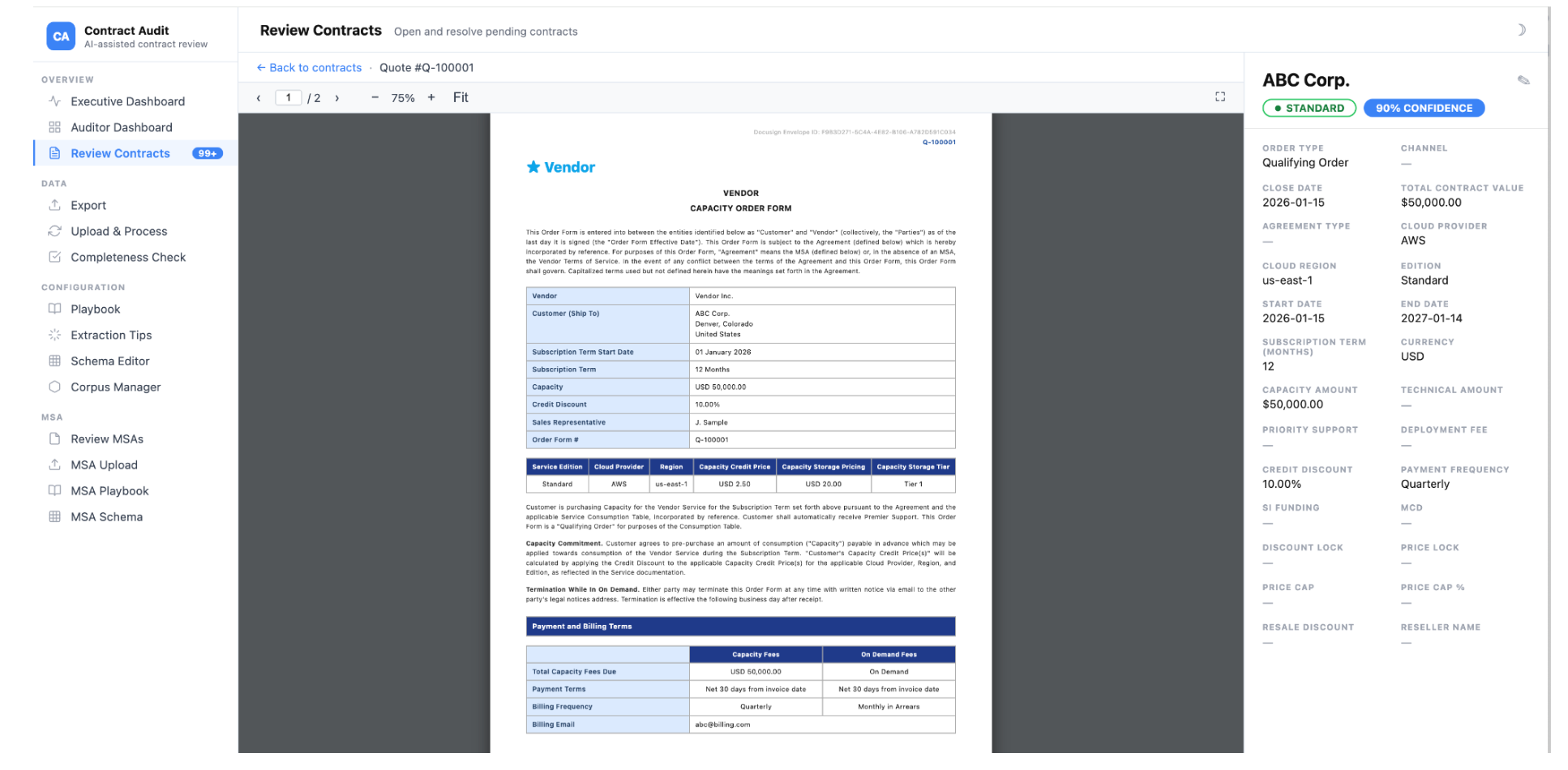Click the 75% zoom level text
Image resolution: width=1568 pixels, height=770 pixels.
click(x=403, y=98)
